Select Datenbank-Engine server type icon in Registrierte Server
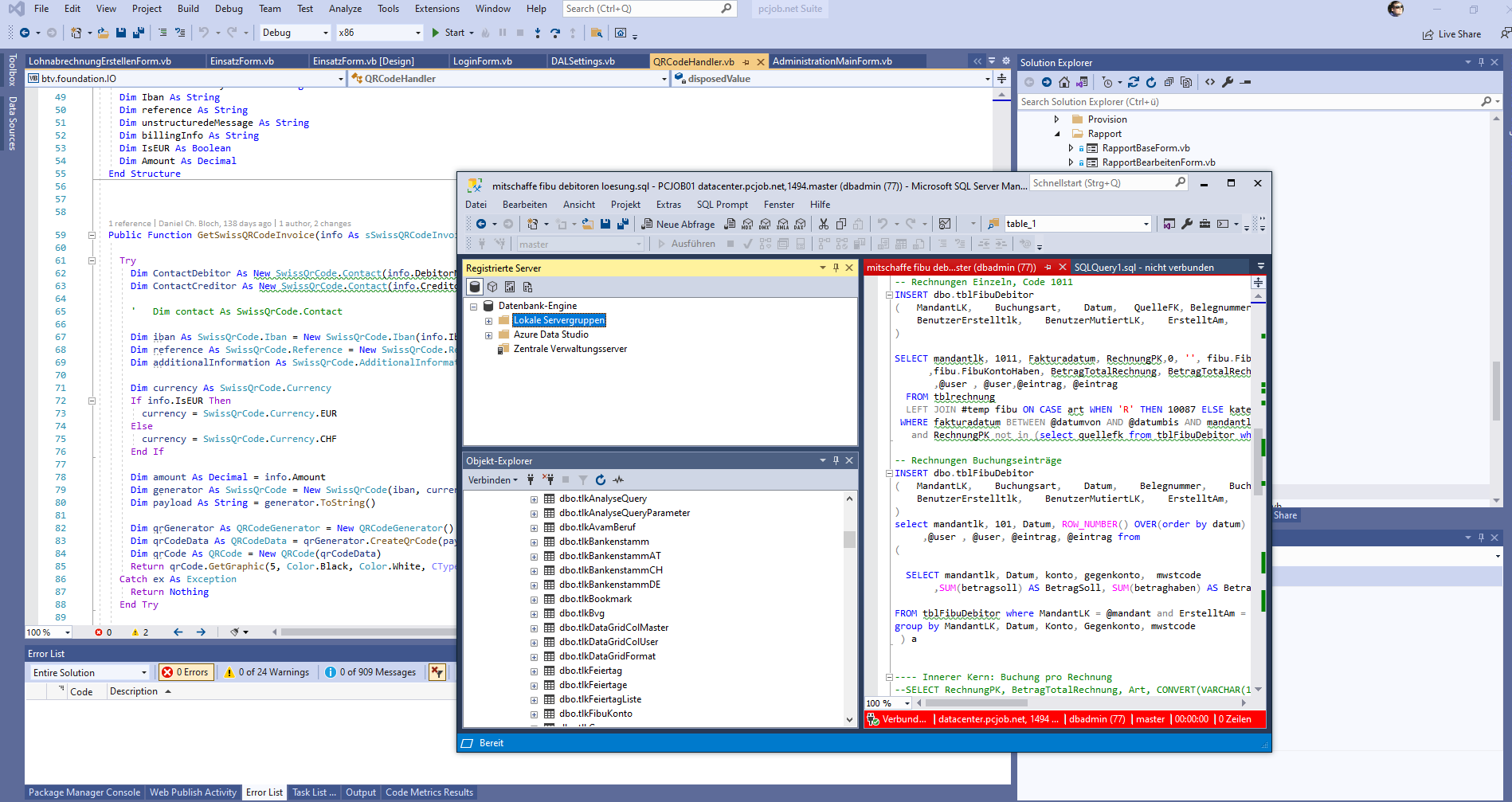Screen dimensions: 1512x802 [475, 287]
